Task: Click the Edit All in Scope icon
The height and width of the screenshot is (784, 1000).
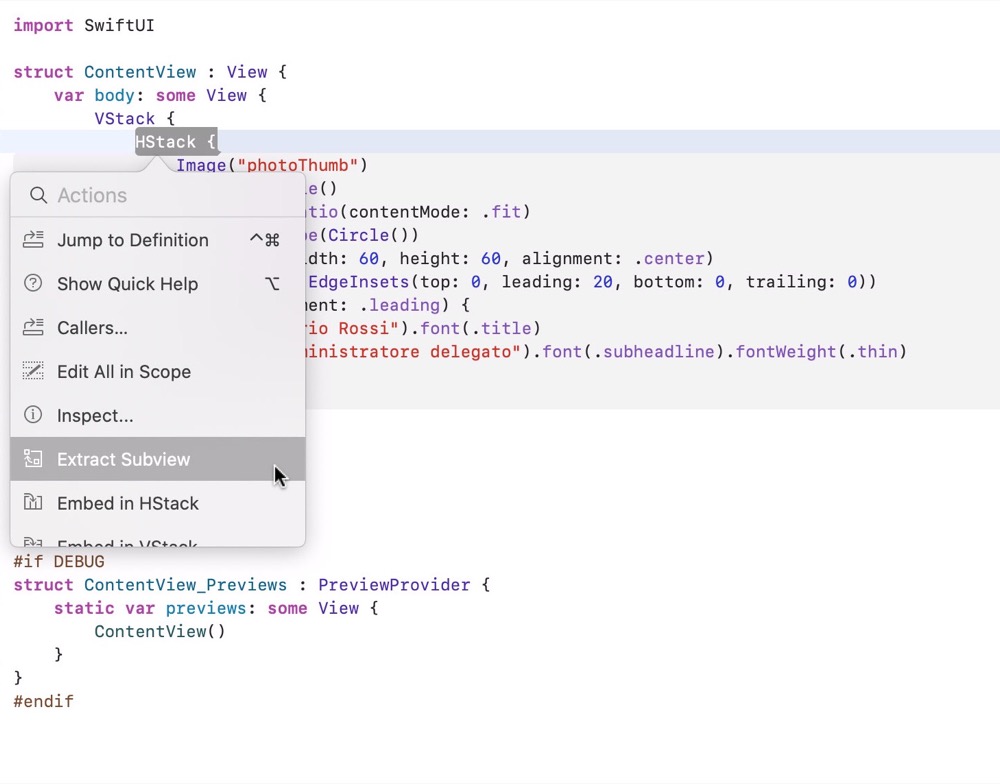Action: coord(33,371)
